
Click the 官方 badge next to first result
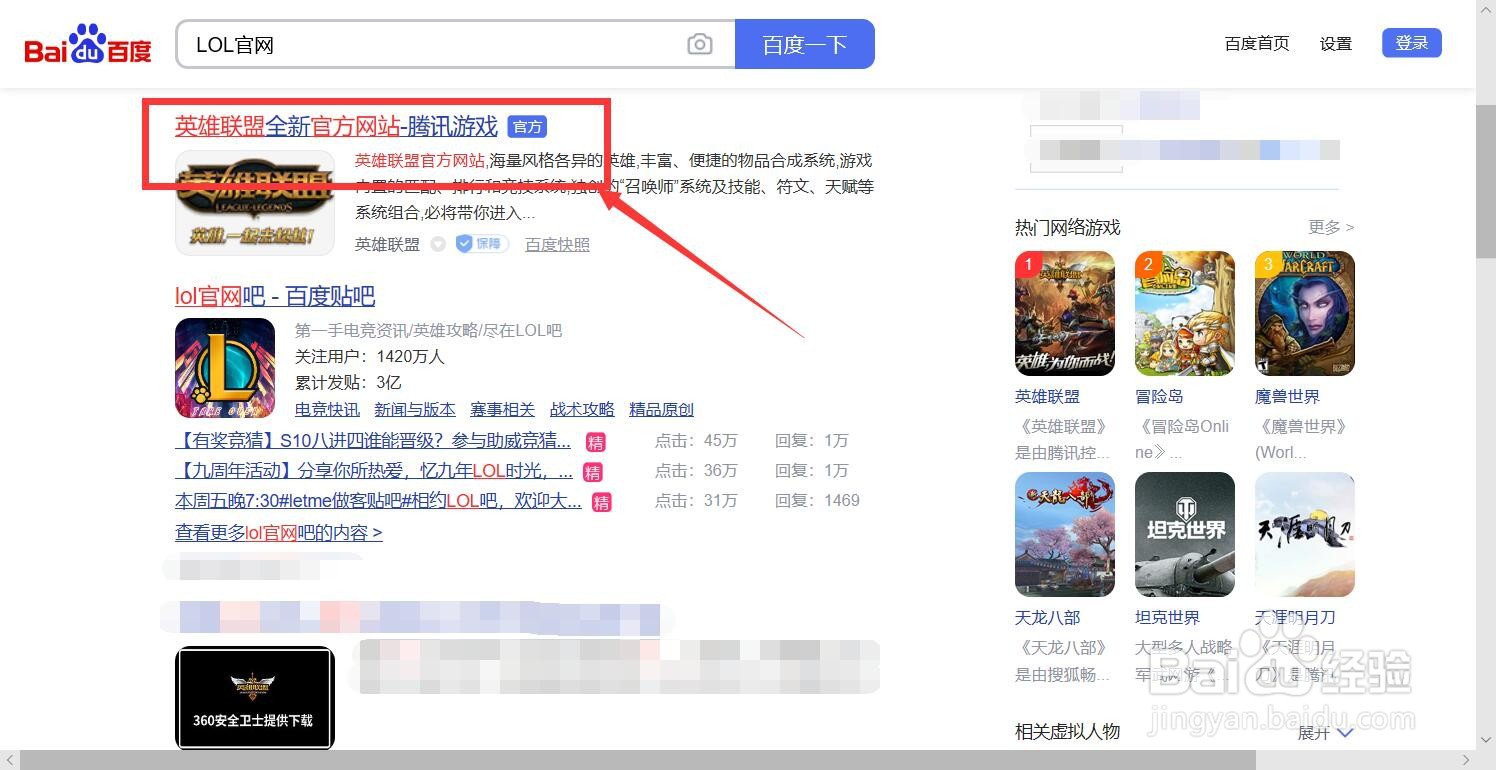527,127
